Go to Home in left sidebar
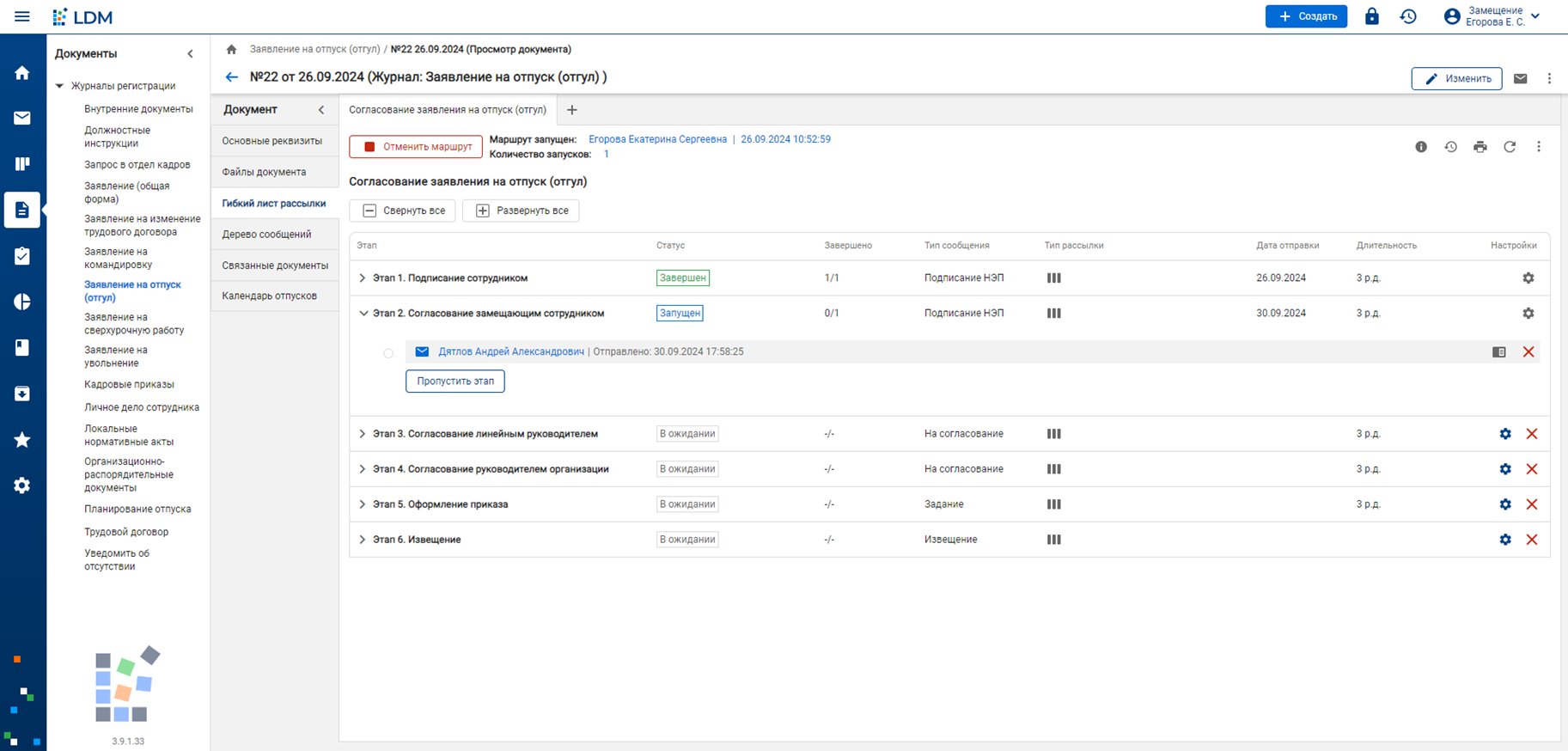 point(22,73)
